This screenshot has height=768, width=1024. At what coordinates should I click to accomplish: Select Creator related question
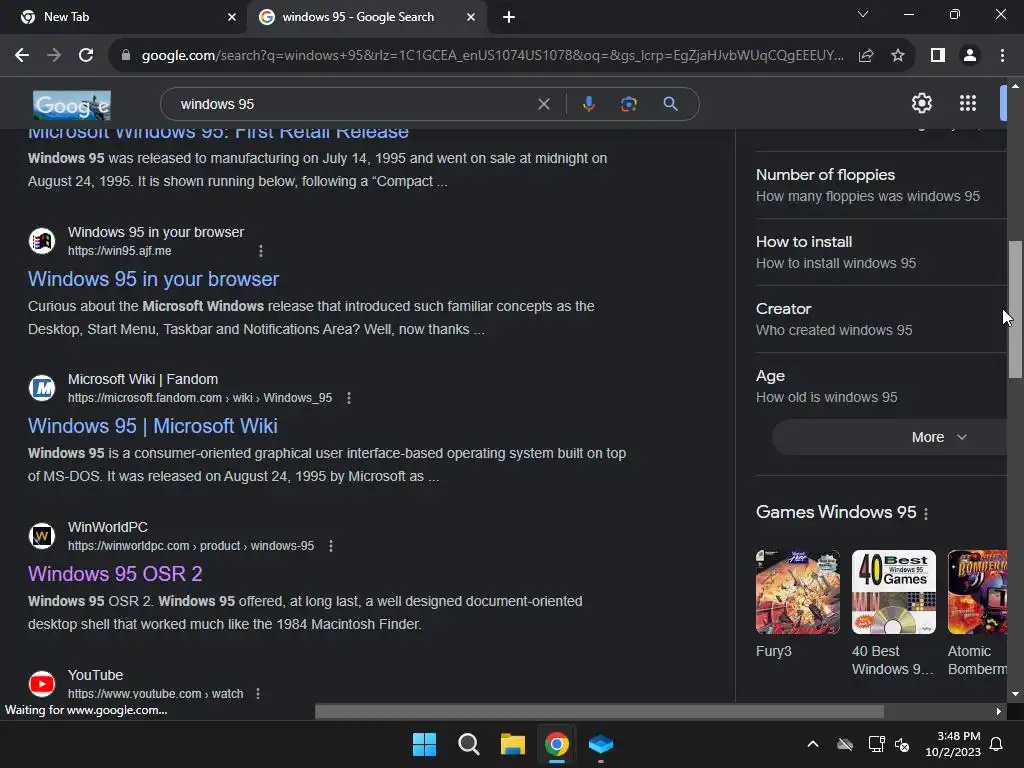[881, 319]
